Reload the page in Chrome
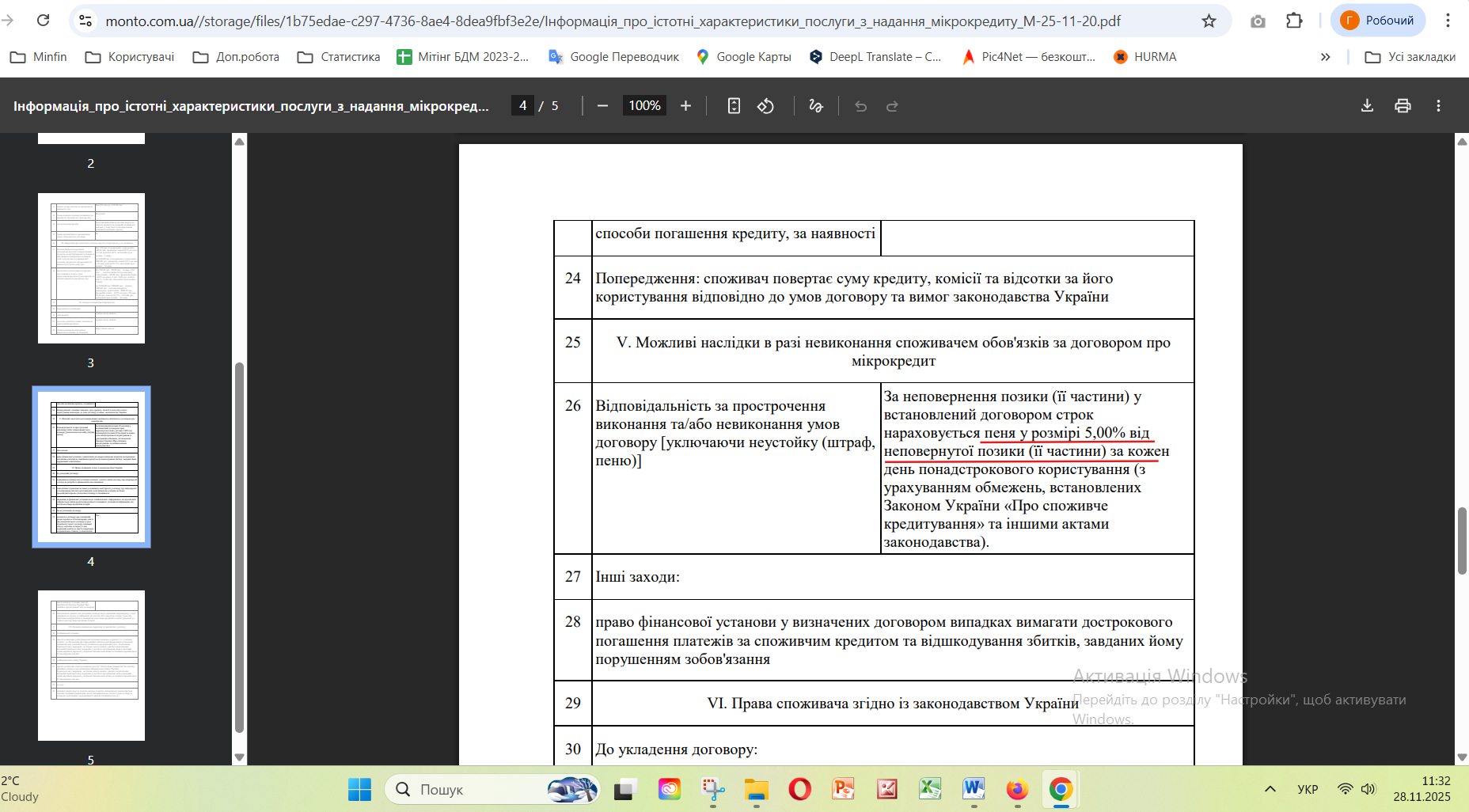 (x=44, y=21)
